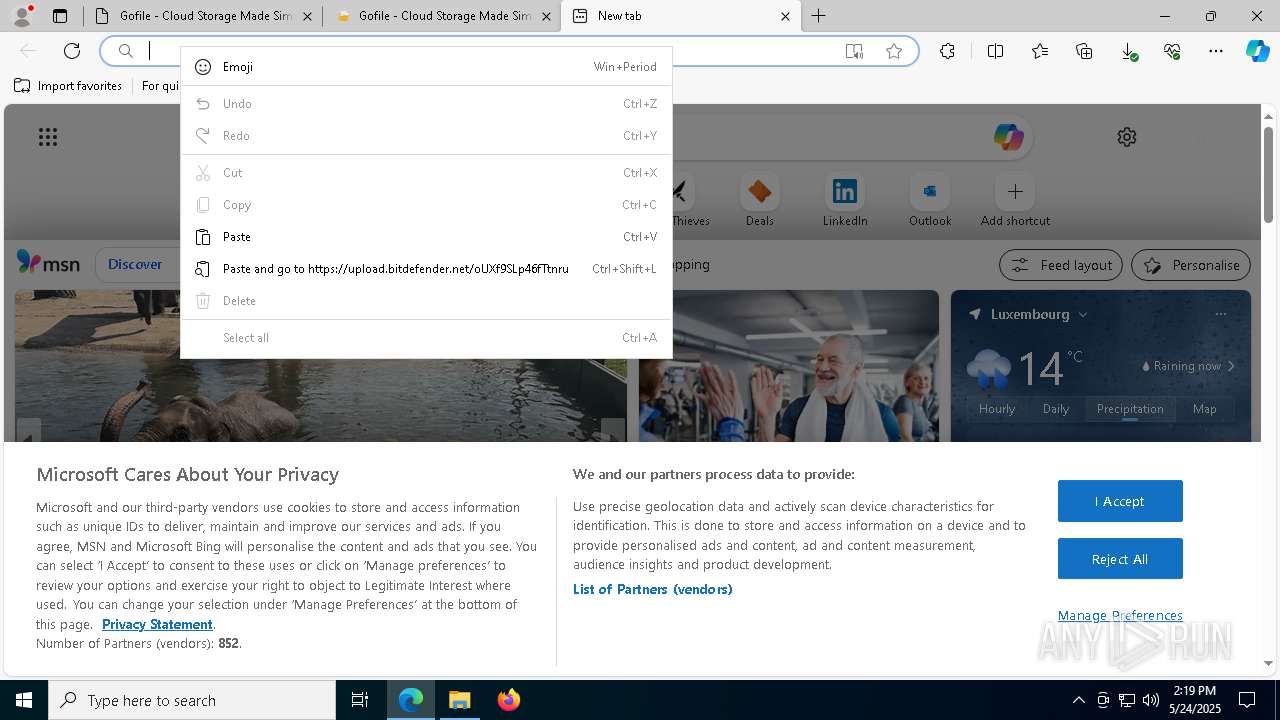
Task: Select Daily weather tab
Action: click(x=1056, y=409)
